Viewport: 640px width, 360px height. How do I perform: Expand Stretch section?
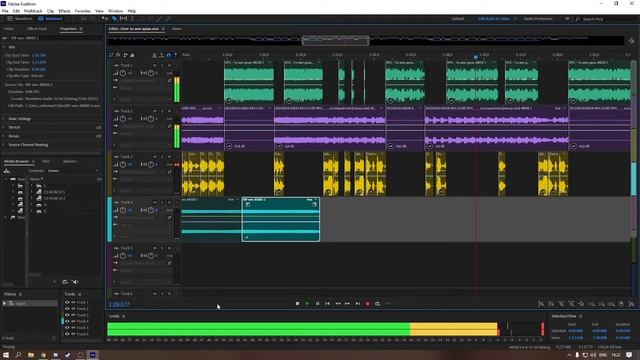[x=4, y=127]
